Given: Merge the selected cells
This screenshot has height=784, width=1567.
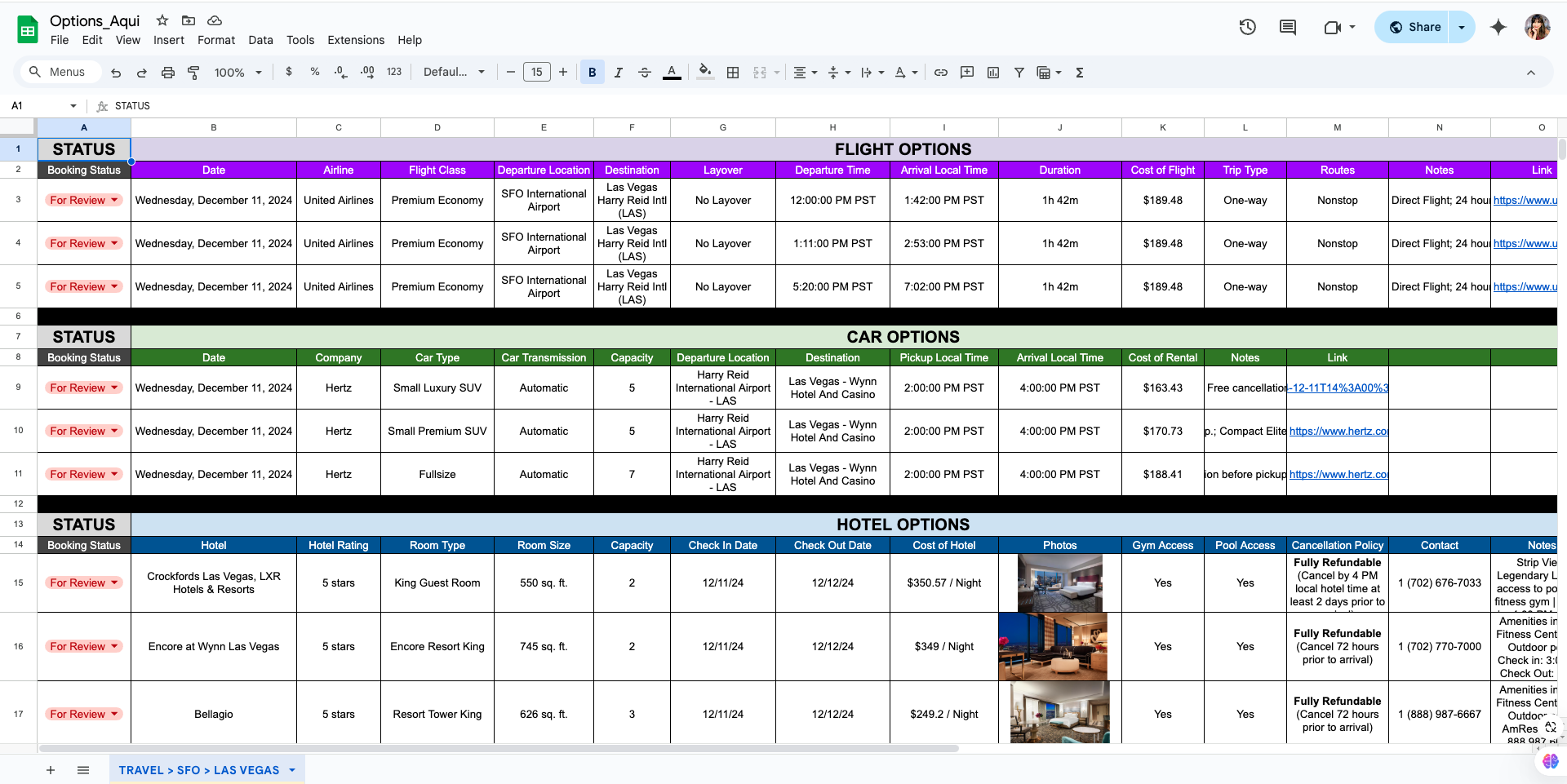Looking at the screenshot, I should point(760,73).
